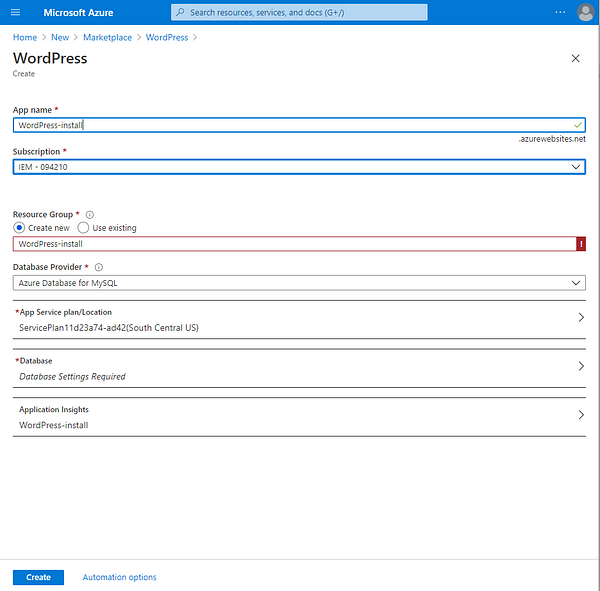Open Automation options link

tap(119, 577)
